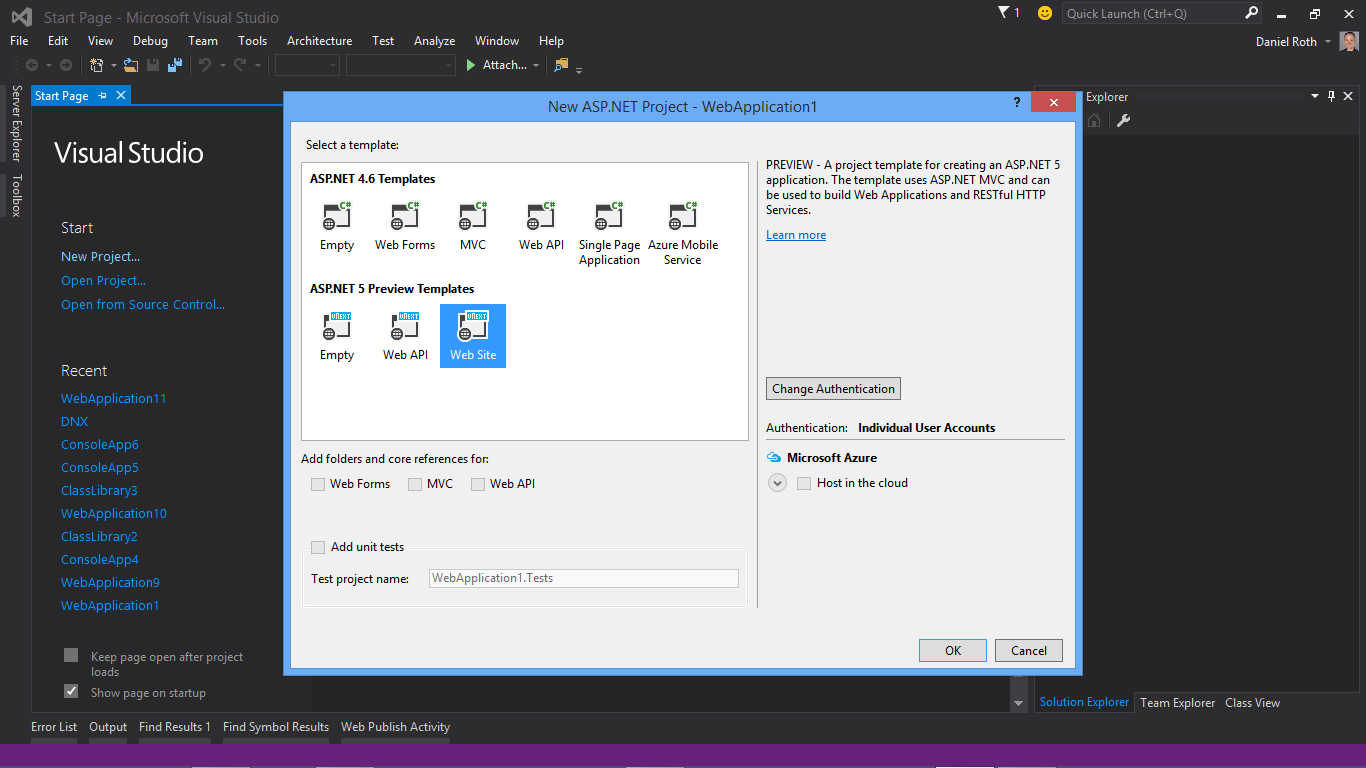Check the MVC folder references checkbox
Image resolution: width=1366 pixels, height=768 pixels.
(415, 484)
